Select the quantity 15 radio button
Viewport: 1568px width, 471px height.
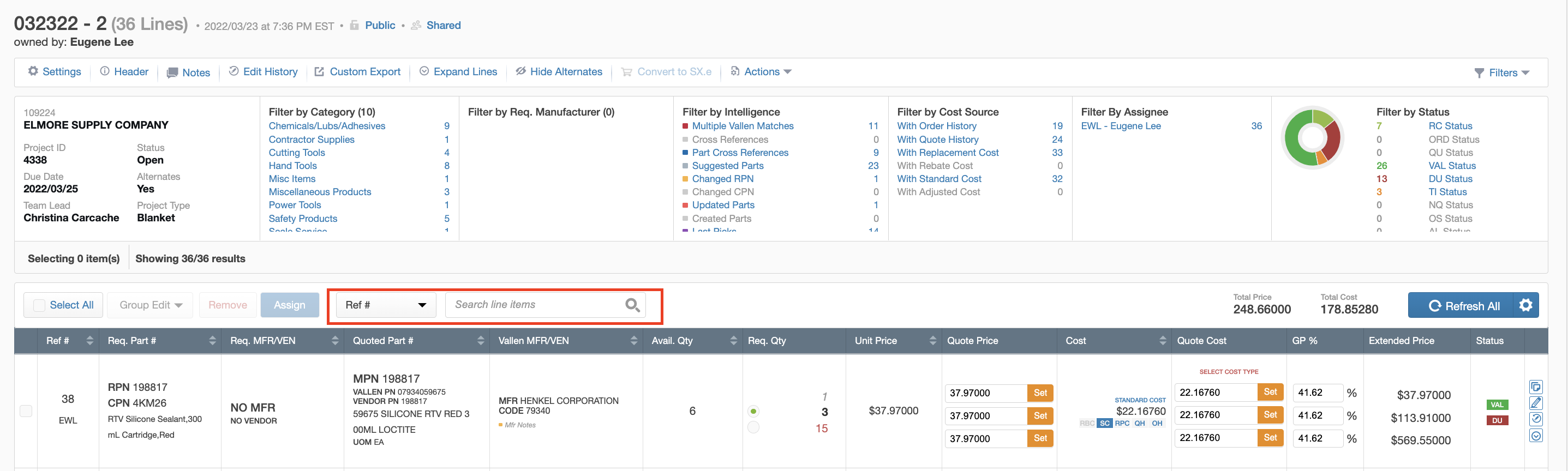coord(753,428)
